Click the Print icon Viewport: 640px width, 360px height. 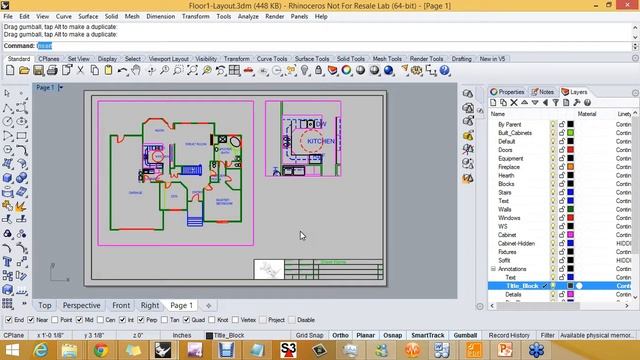click(x=52, y=70)
